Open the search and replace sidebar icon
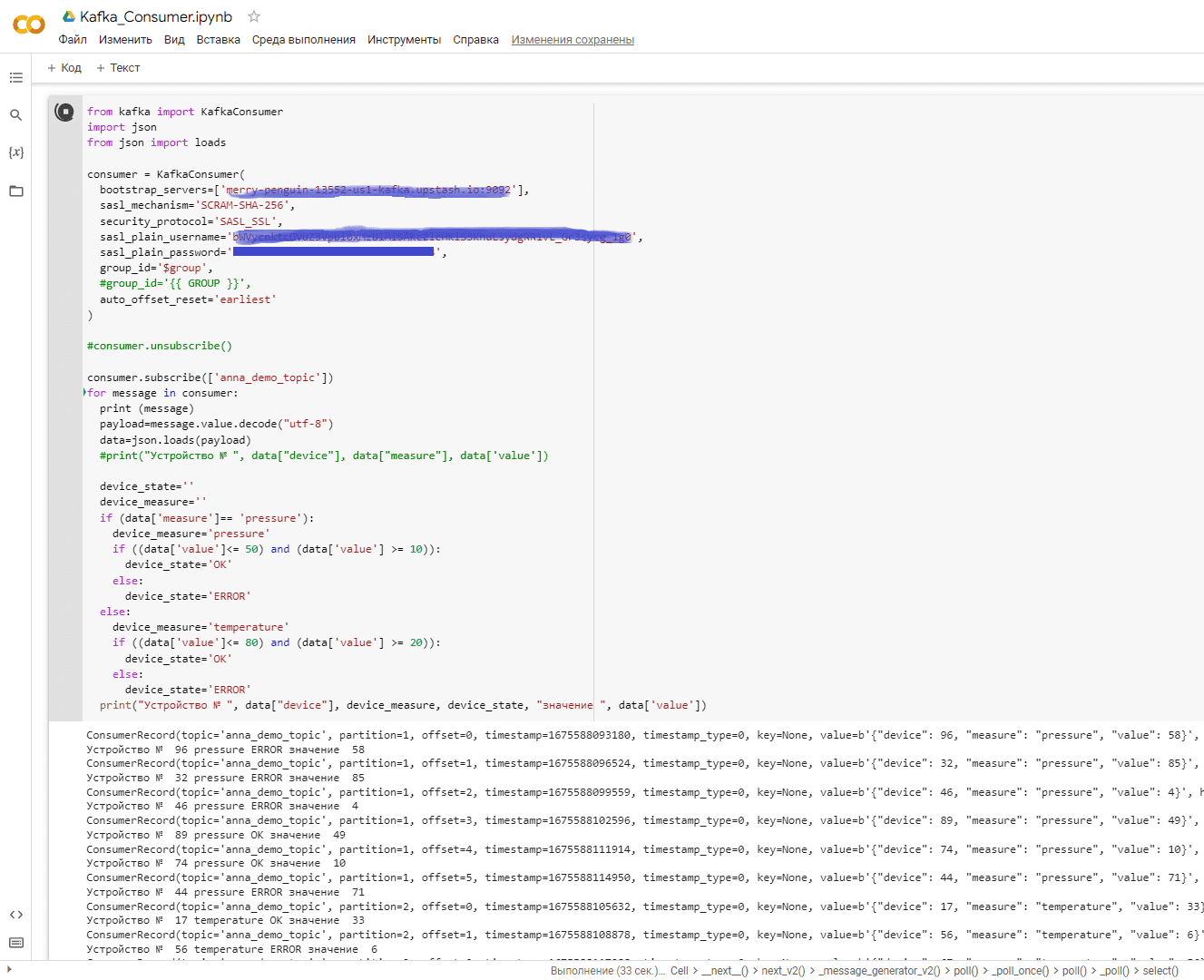Viewport: 1204px width, 980px height. pos(15,115)
